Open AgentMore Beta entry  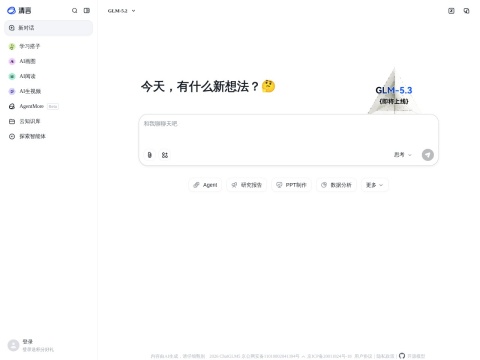pos(48,106)
